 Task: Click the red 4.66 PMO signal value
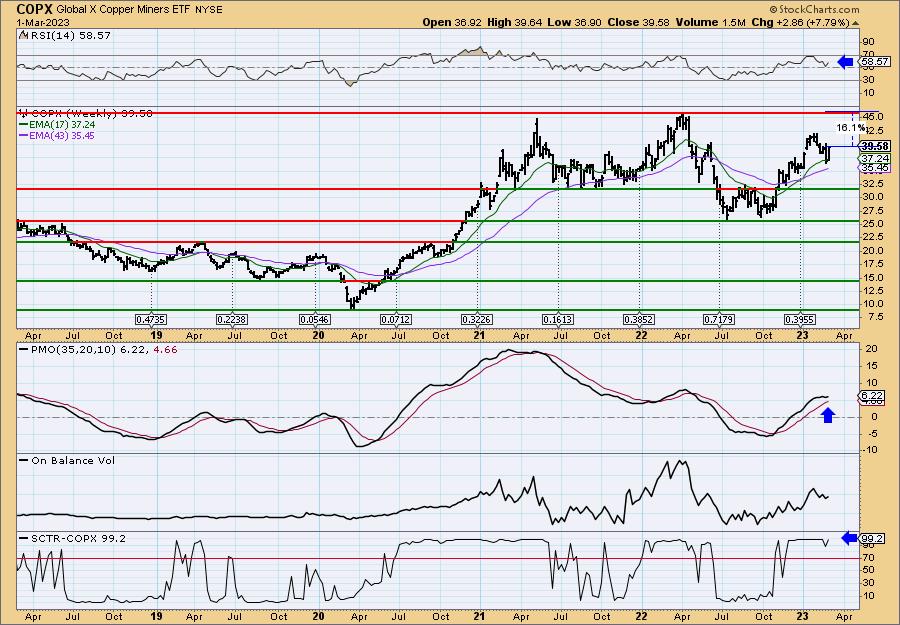click(166, 349)
